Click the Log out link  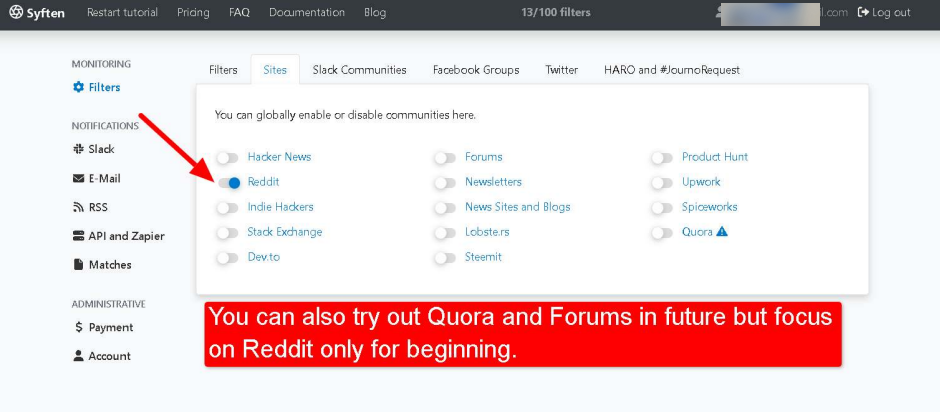pyautogui.click(x=884, y=12)
